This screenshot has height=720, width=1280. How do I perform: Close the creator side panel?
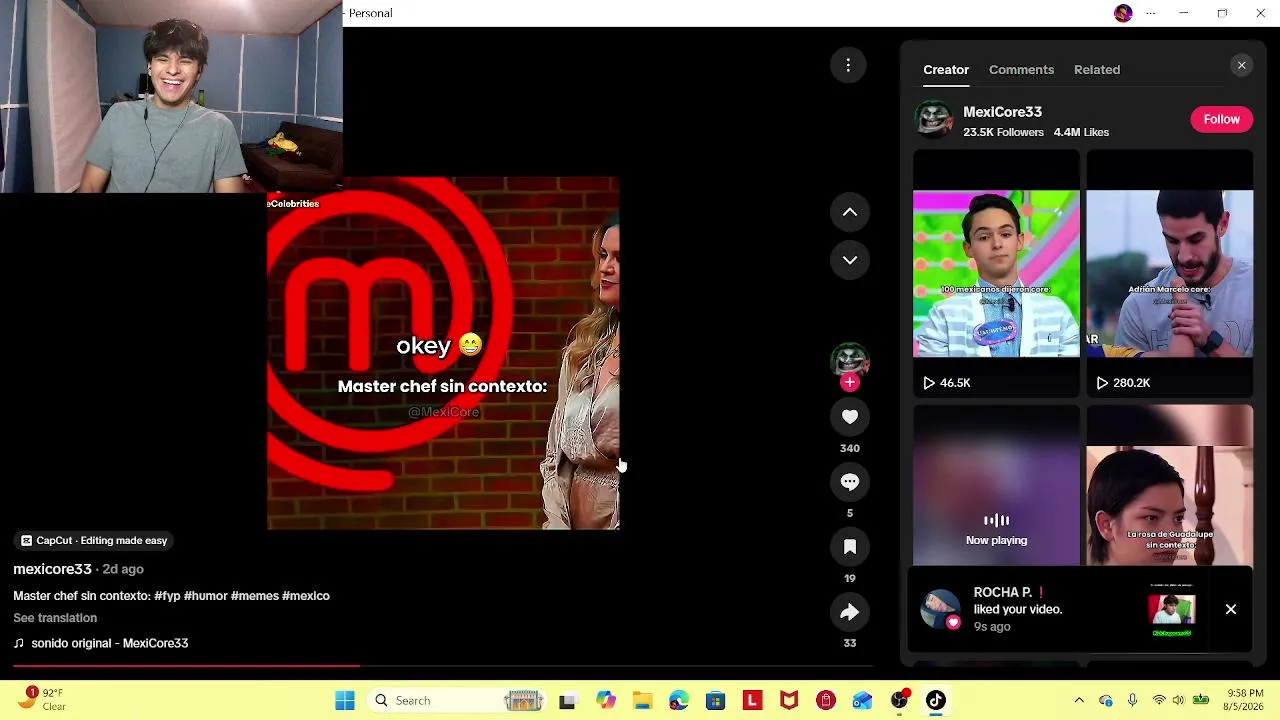pos(1241,66)
